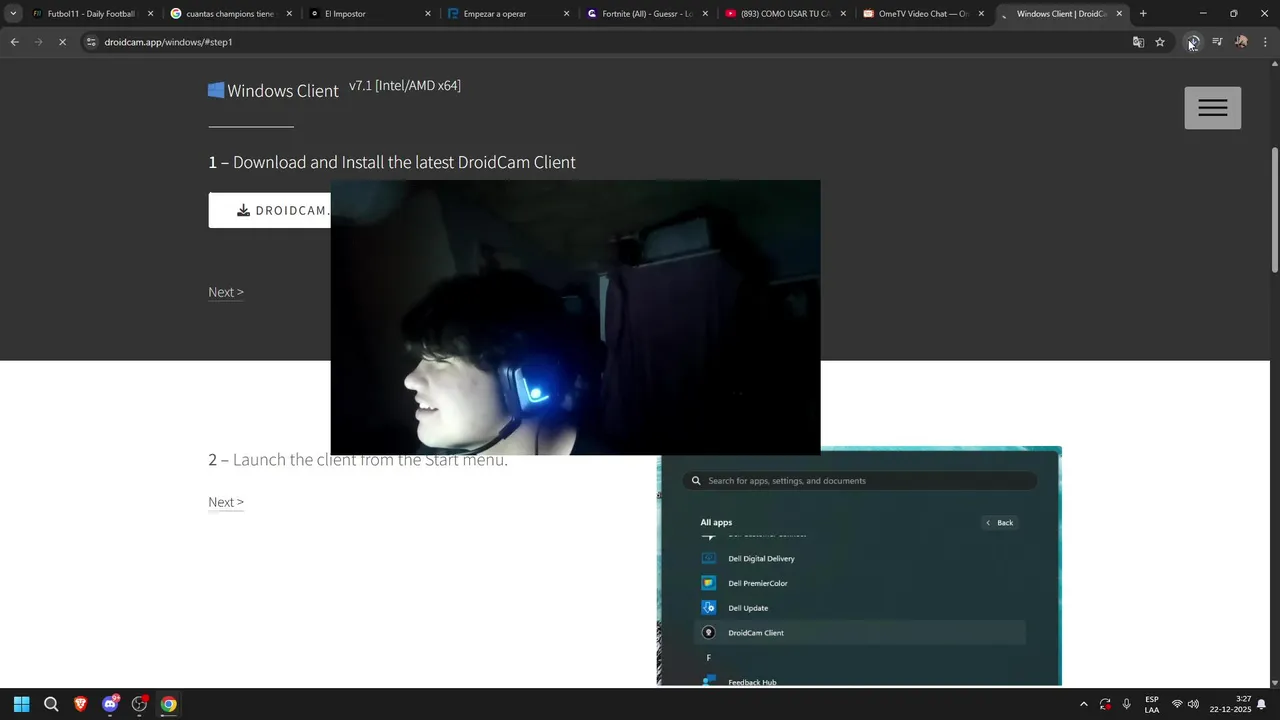Close the OmeTV Video Chat tab
The width and height of the screenshot is (1280, 720).
(x=981, y=14)
